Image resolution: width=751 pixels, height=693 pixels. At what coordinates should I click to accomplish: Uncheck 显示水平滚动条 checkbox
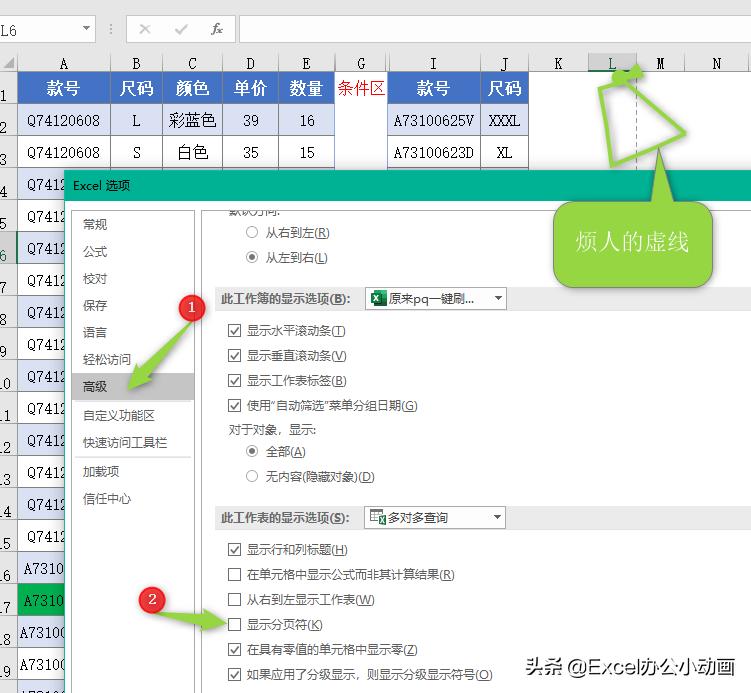pyautogui.click(x=234, y=331)
